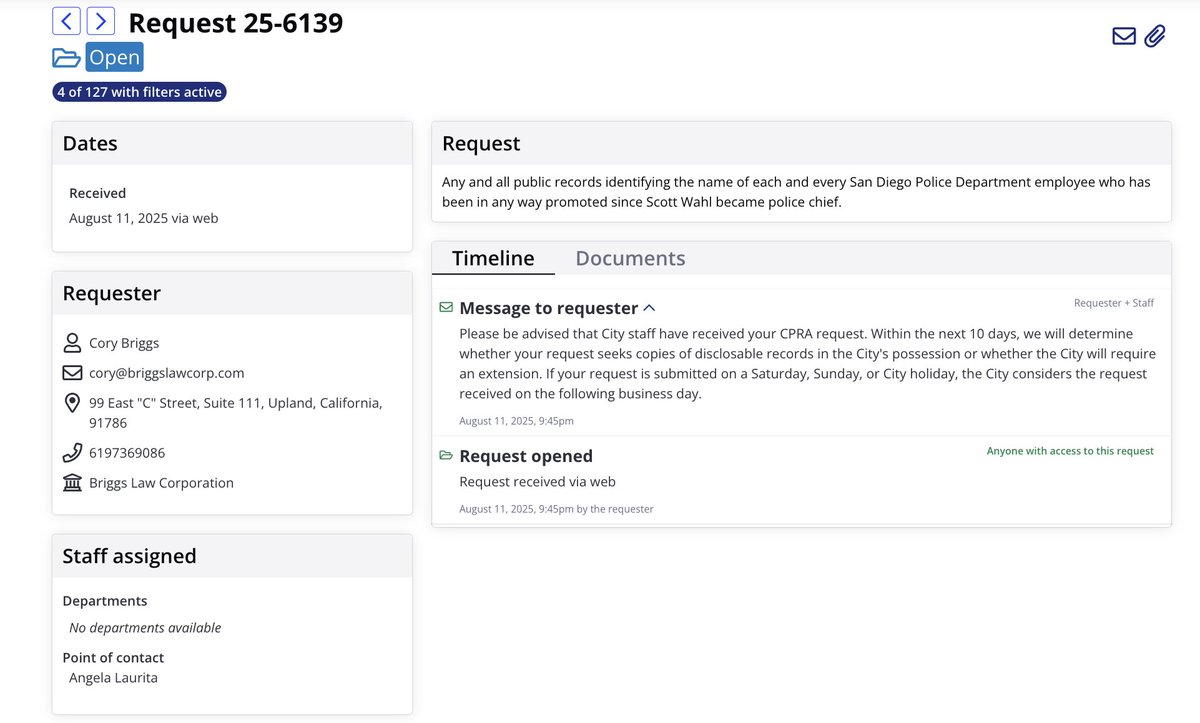Click the phone icon beside 6197369086

(72, 452)
